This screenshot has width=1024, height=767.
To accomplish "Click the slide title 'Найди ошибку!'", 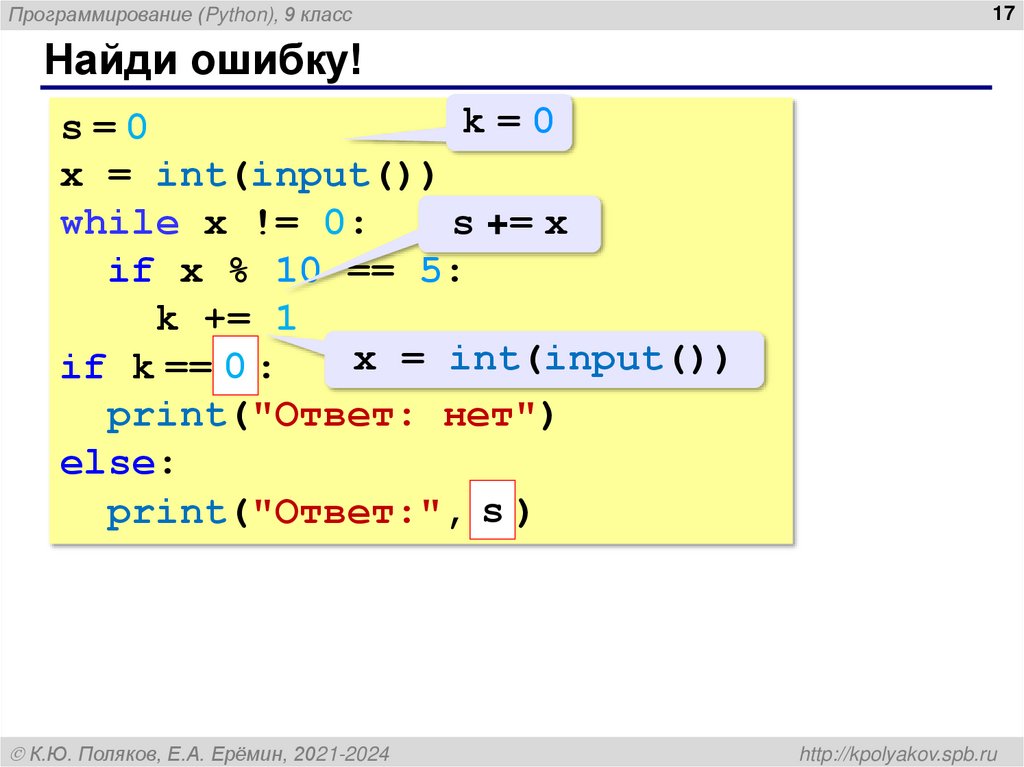I will point(202,61).
